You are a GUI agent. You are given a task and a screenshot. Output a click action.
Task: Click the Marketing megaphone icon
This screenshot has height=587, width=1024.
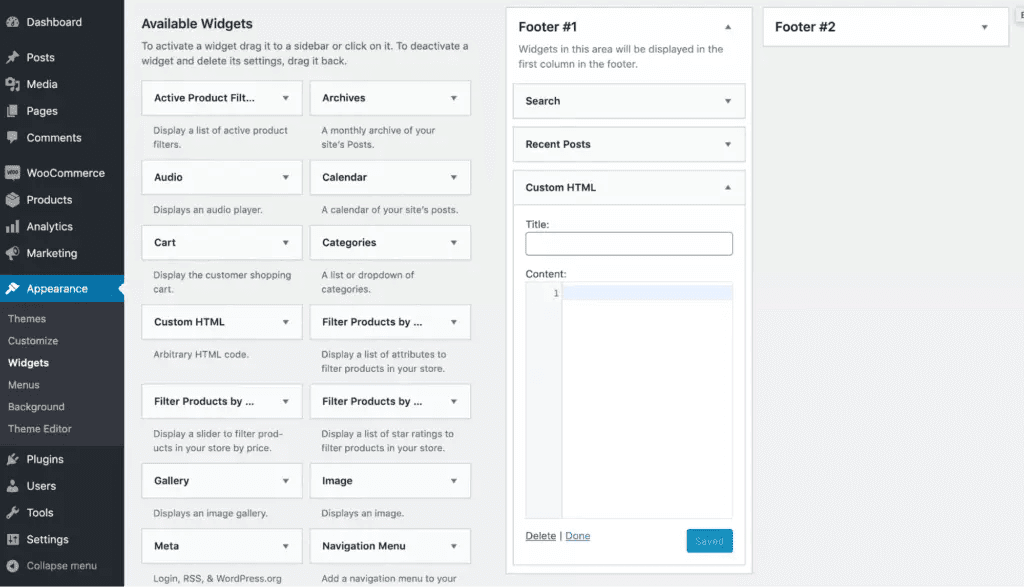tap(12, 254)
